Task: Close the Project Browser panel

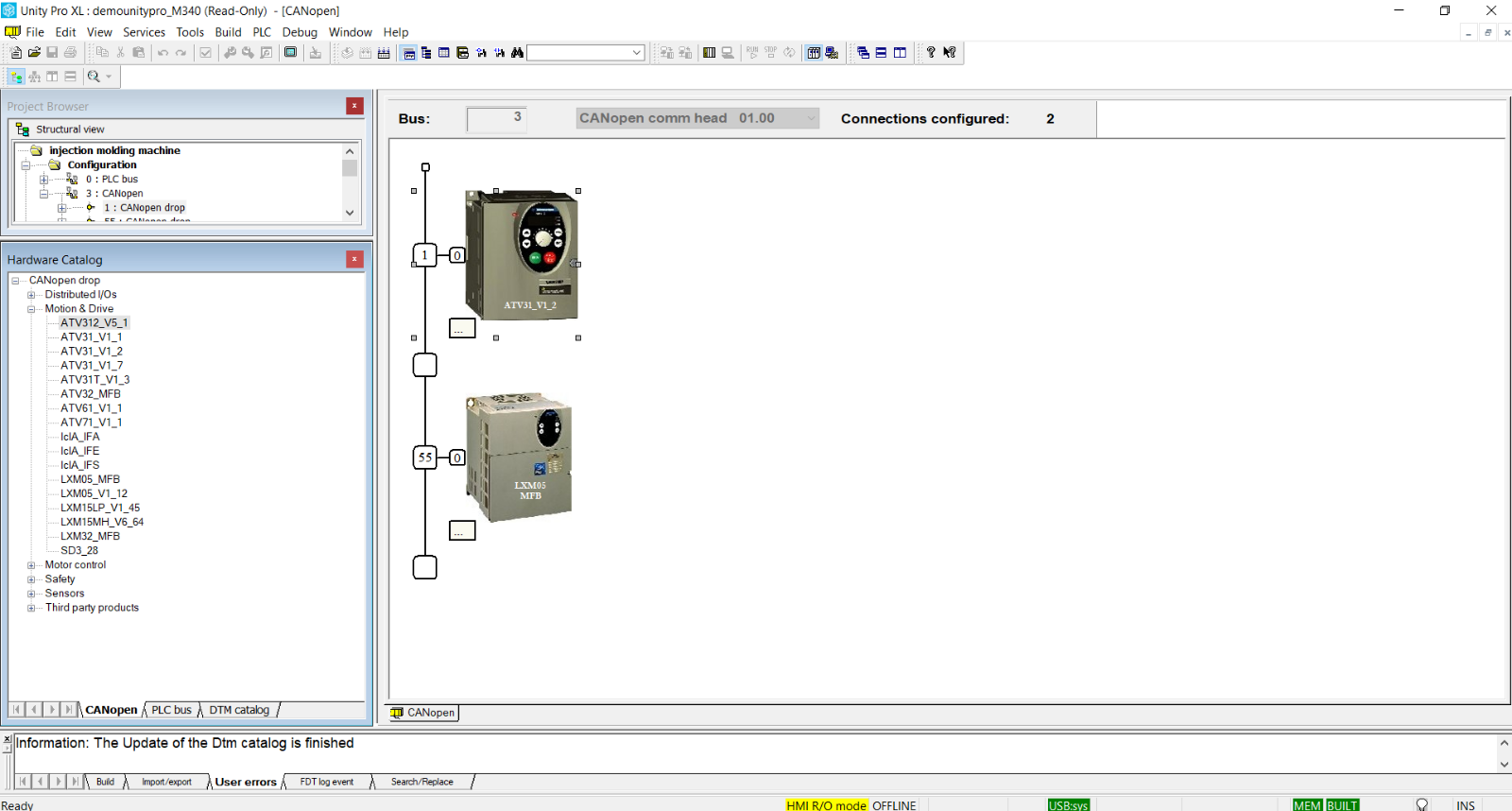Action: tap(354, 106)
